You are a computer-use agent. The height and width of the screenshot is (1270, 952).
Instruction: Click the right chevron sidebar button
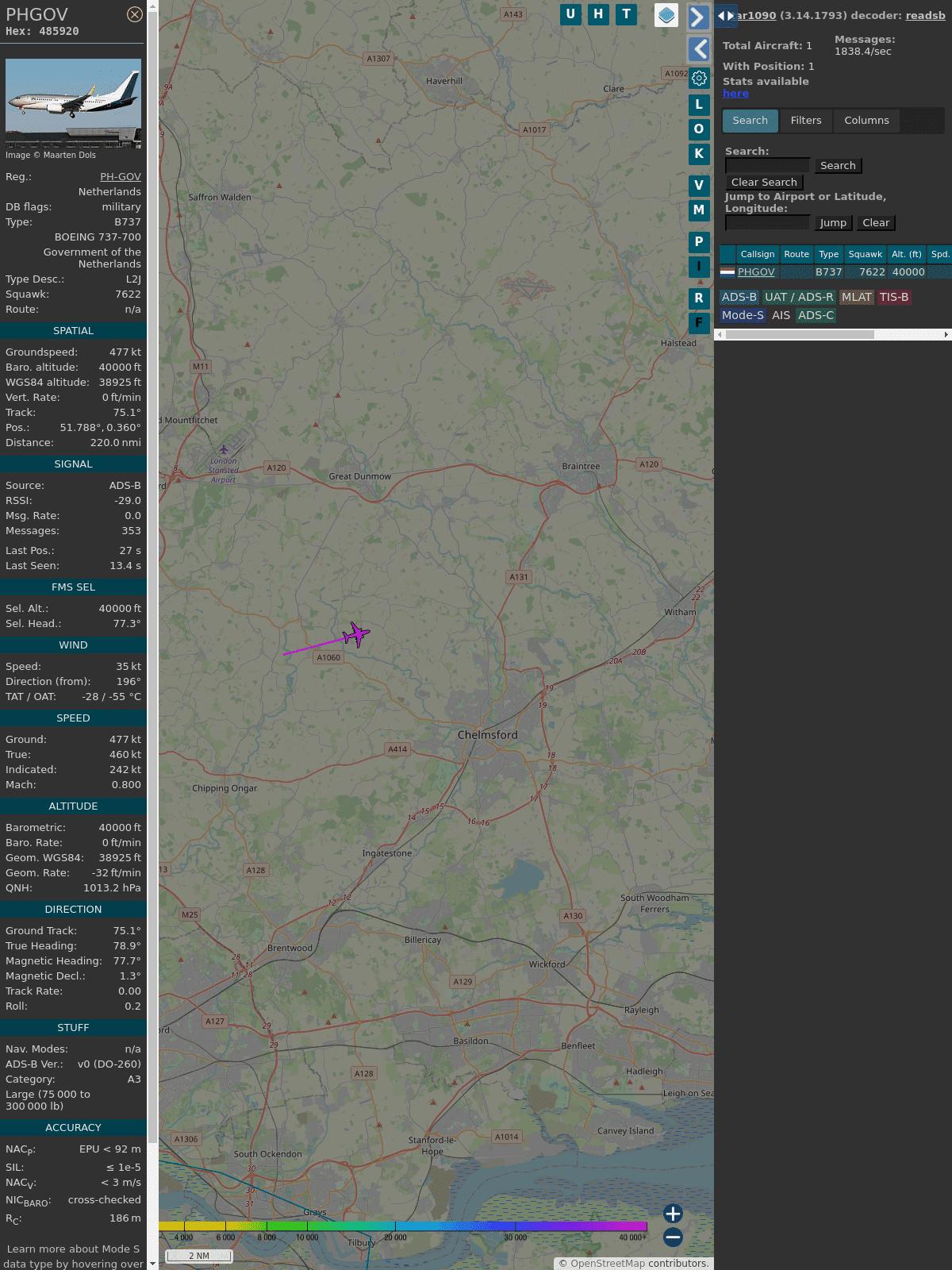coord(698,17)
